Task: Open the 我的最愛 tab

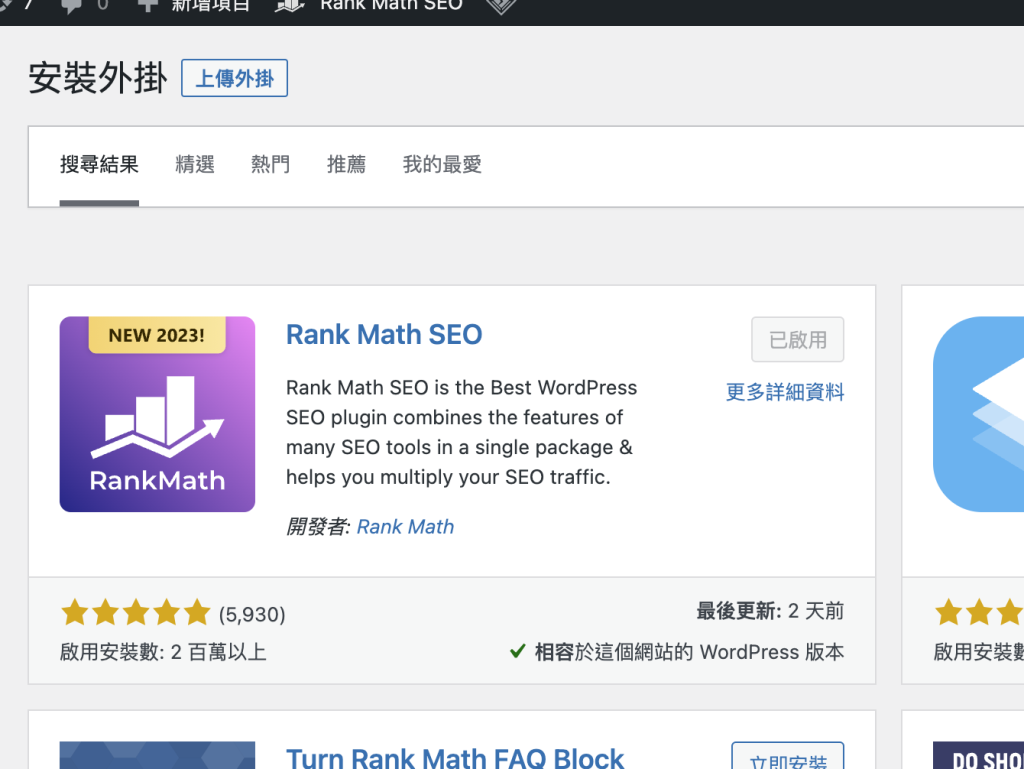Action: 442,165
